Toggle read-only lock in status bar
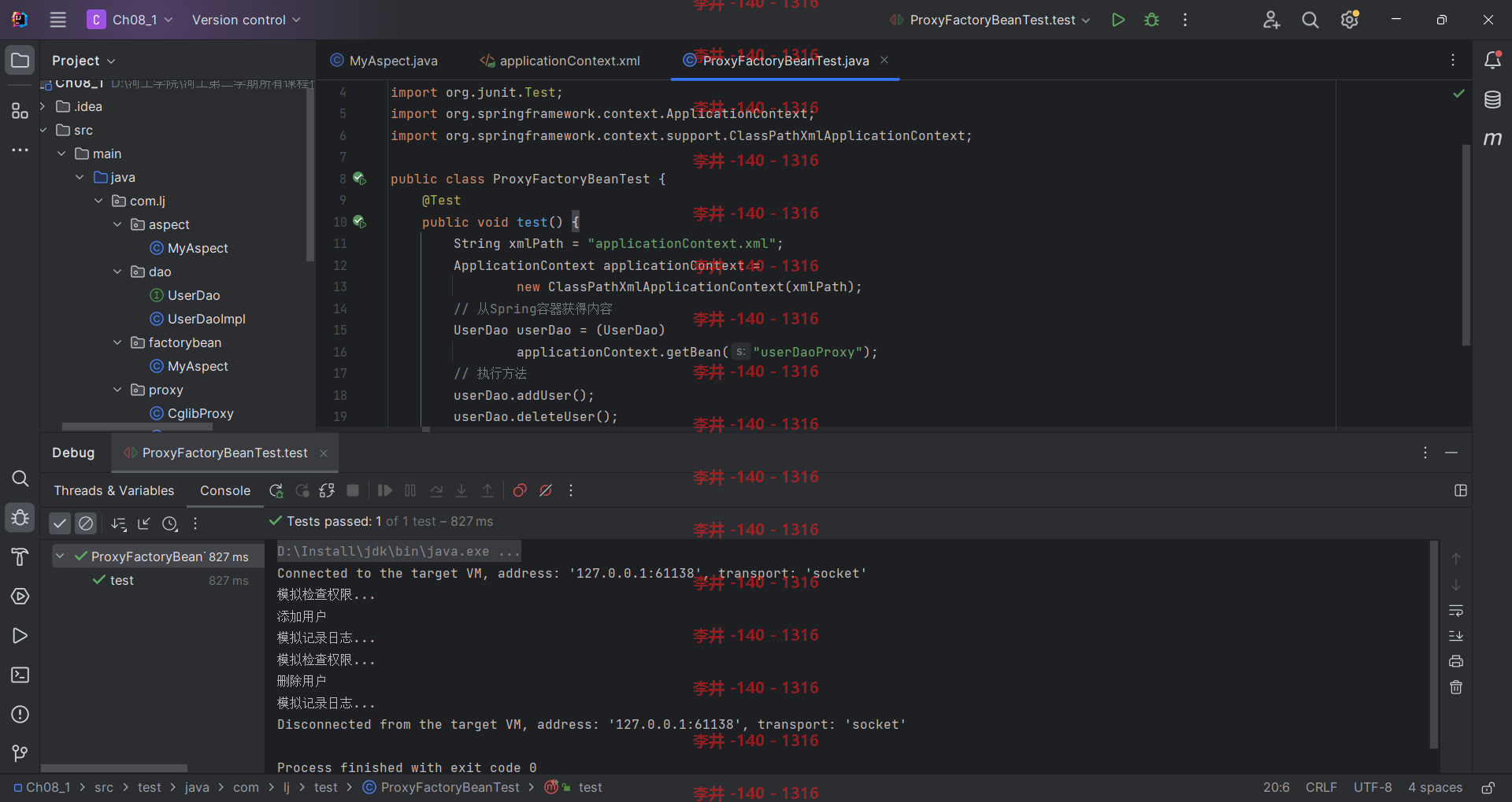 tap(1488, 788)
